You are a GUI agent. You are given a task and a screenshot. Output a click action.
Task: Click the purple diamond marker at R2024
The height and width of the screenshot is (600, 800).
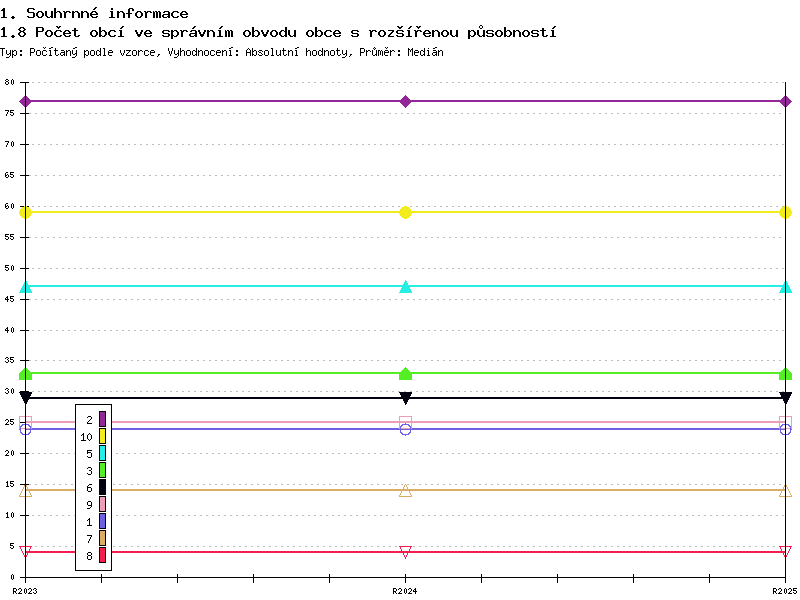tap(405, 101)
